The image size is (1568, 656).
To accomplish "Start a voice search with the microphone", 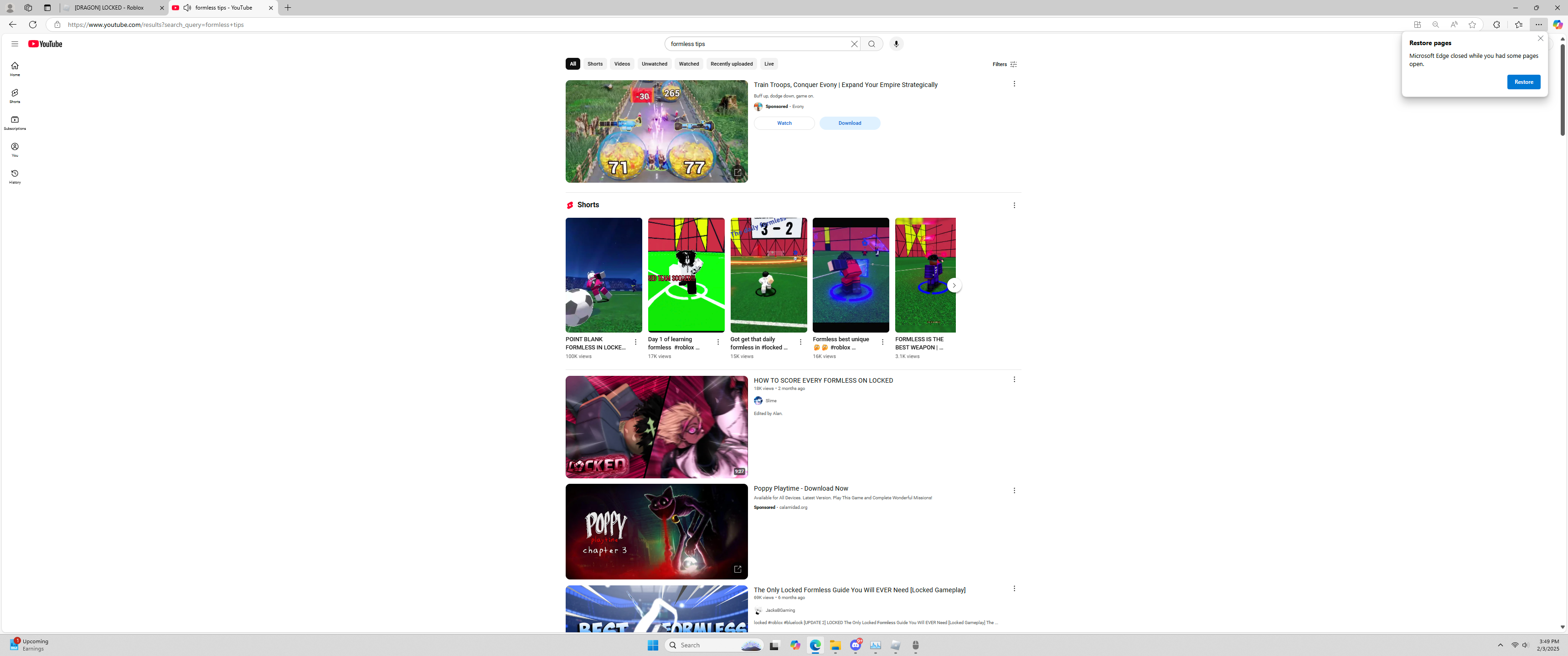I will coord(896,44).
